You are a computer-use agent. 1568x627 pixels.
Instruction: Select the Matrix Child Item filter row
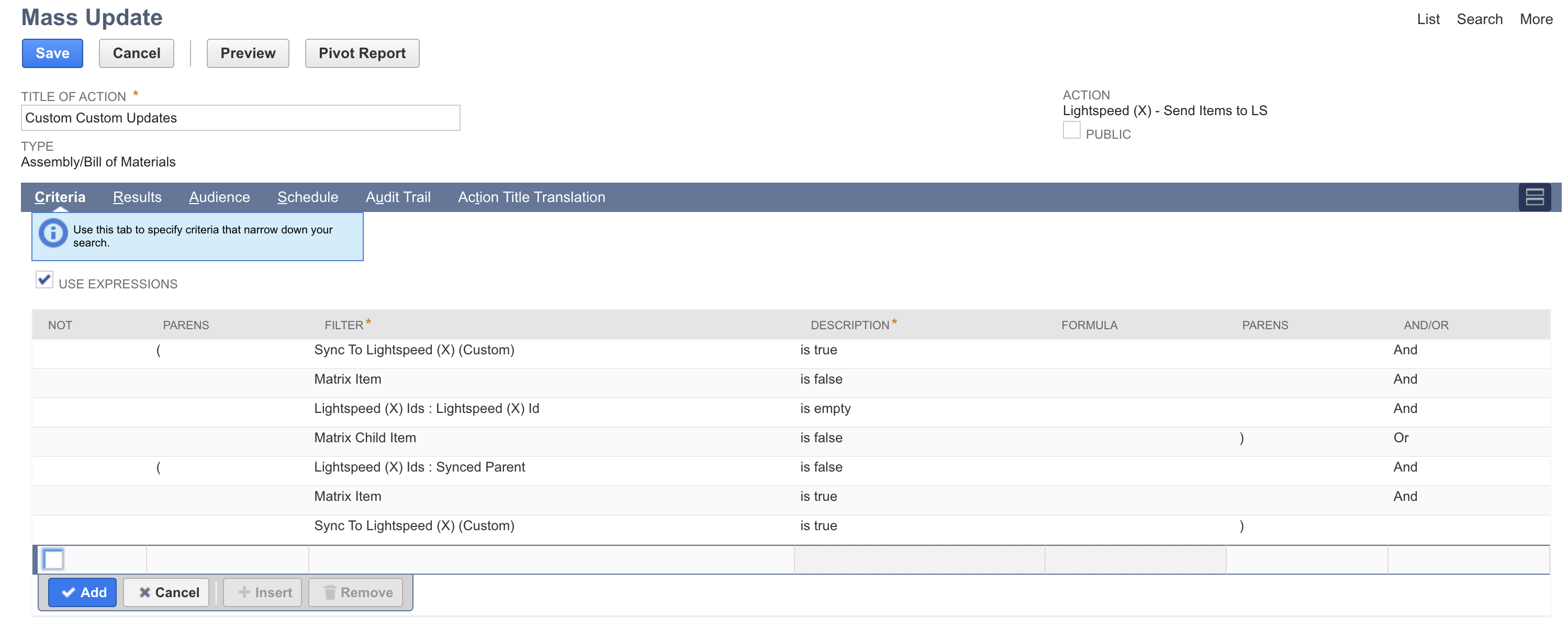pos(365,437)
